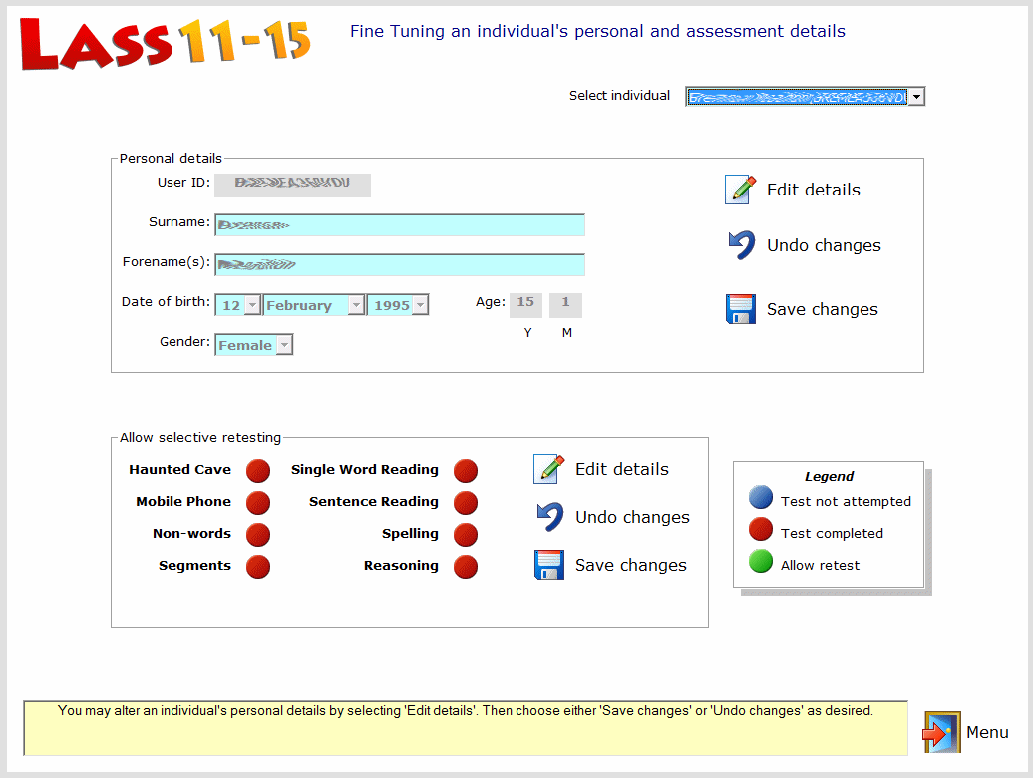Click the Single Word Reading label

click(364, 470)
